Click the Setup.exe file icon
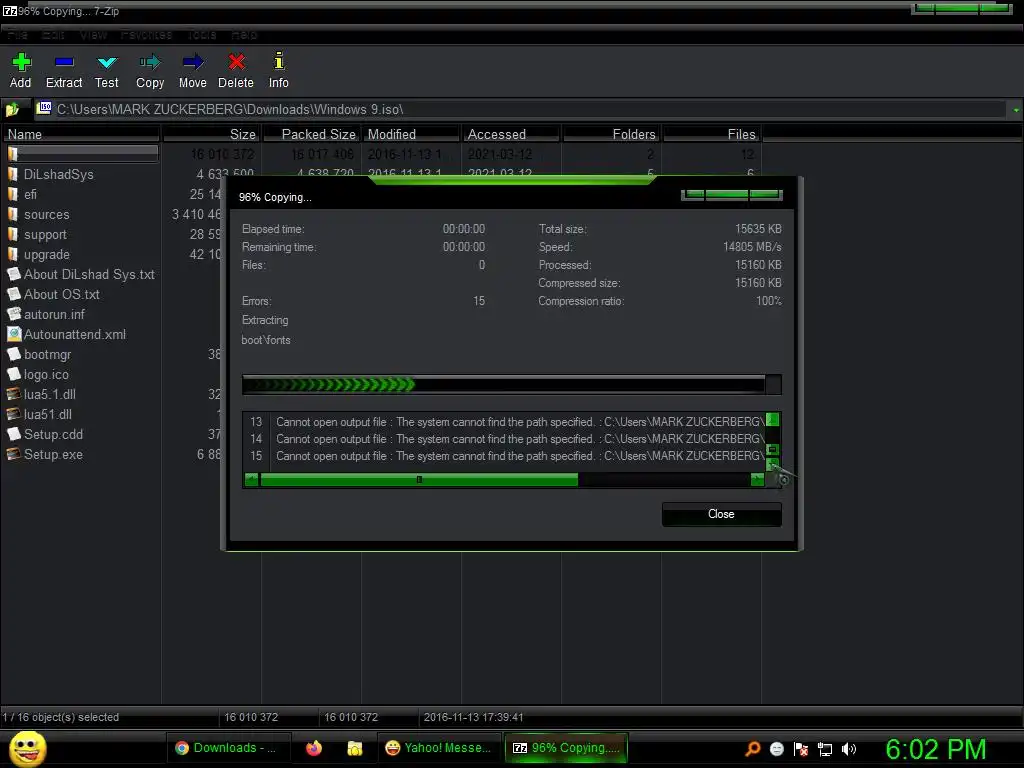 click(14, 455)
